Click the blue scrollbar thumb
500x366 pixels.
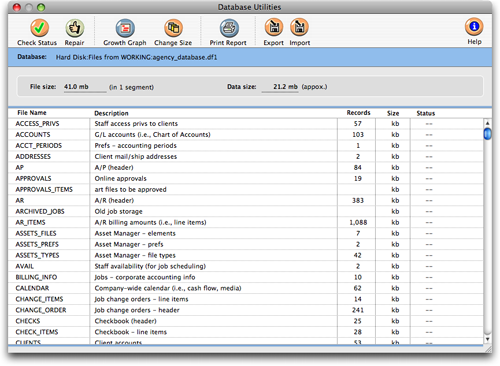(x=487, y=134)
